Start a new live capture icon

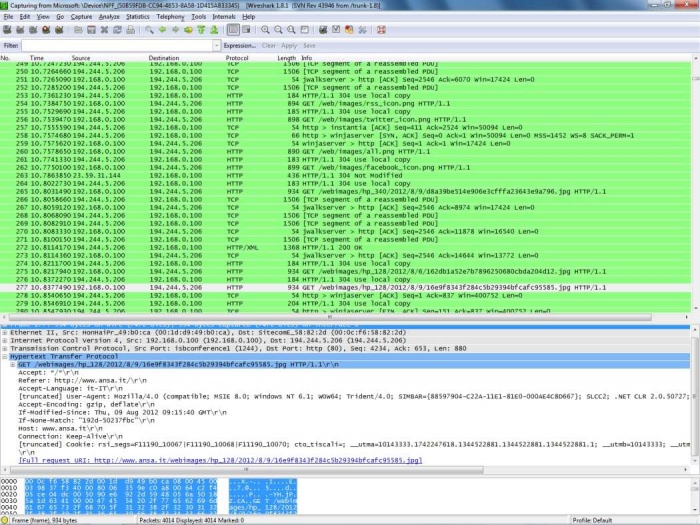tap(33, 30)
